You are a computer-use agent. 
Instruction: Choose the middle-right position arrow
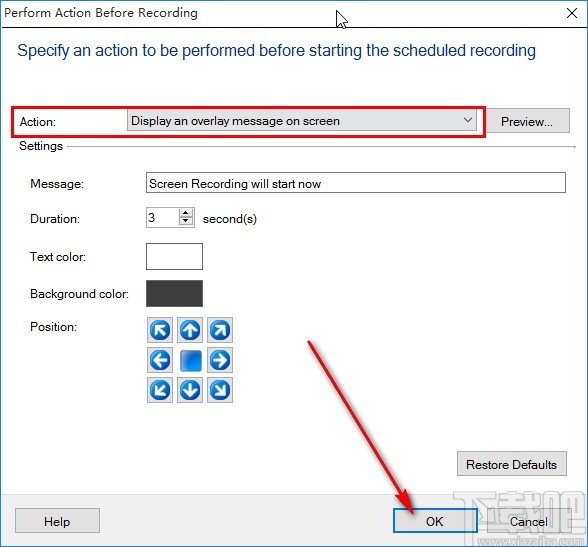pos(220,360)
